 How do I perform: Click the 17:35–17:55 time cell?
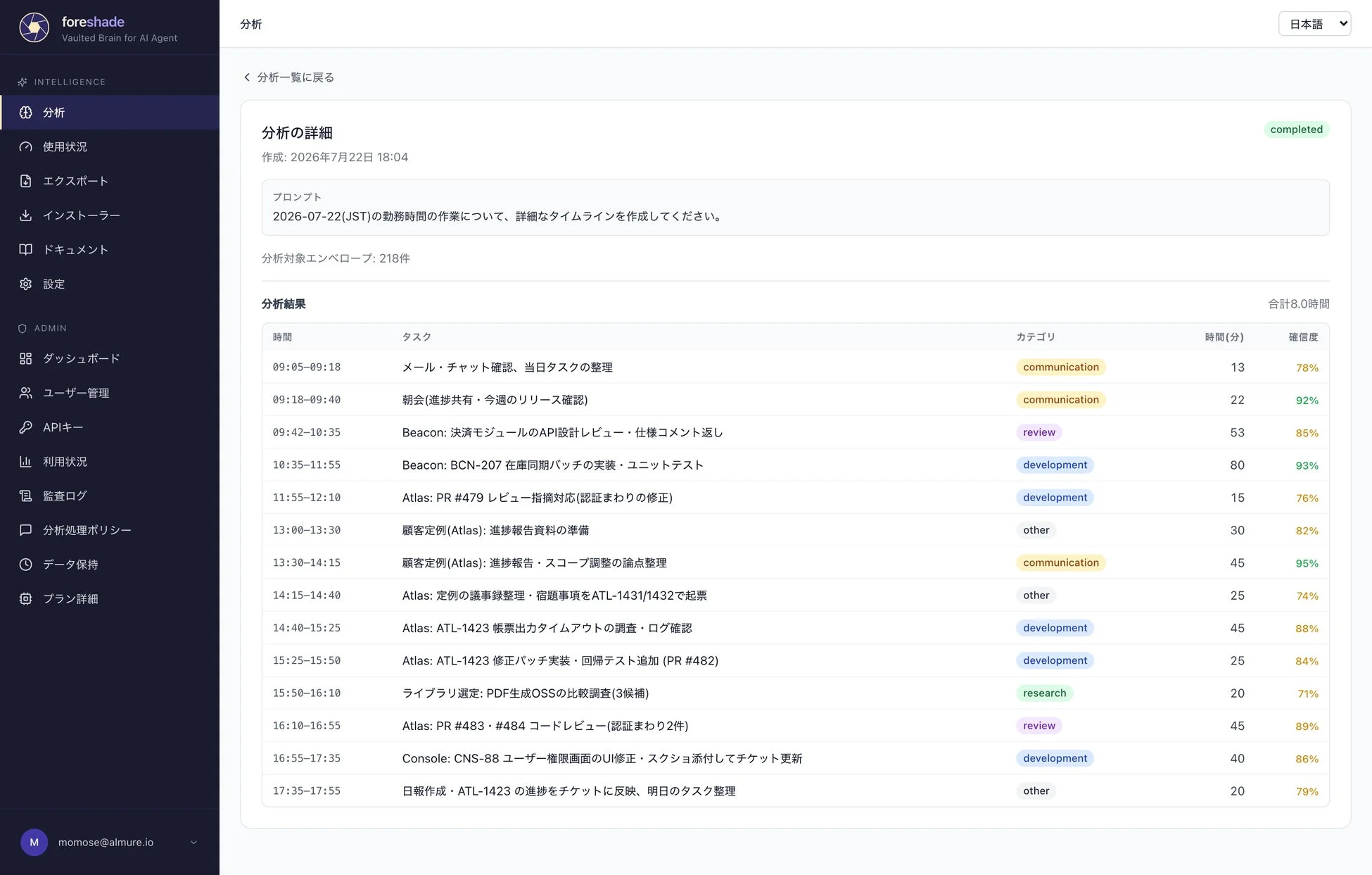[307, 791]
